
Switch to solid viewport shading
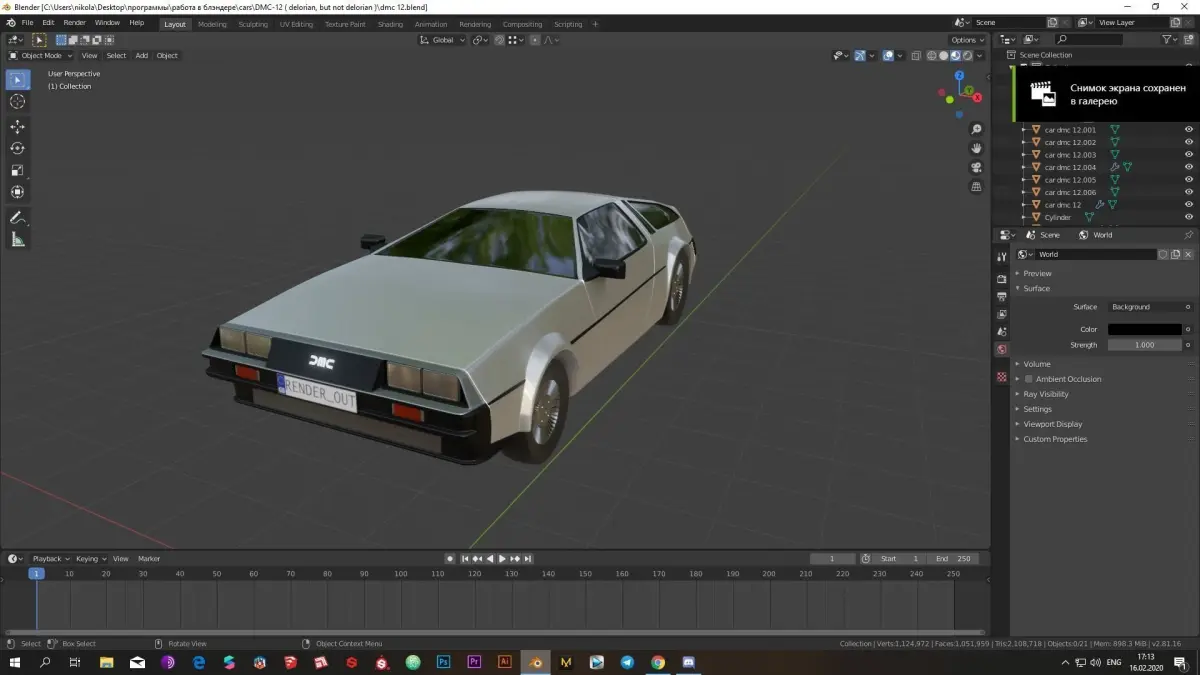click(x=944, y=56)
